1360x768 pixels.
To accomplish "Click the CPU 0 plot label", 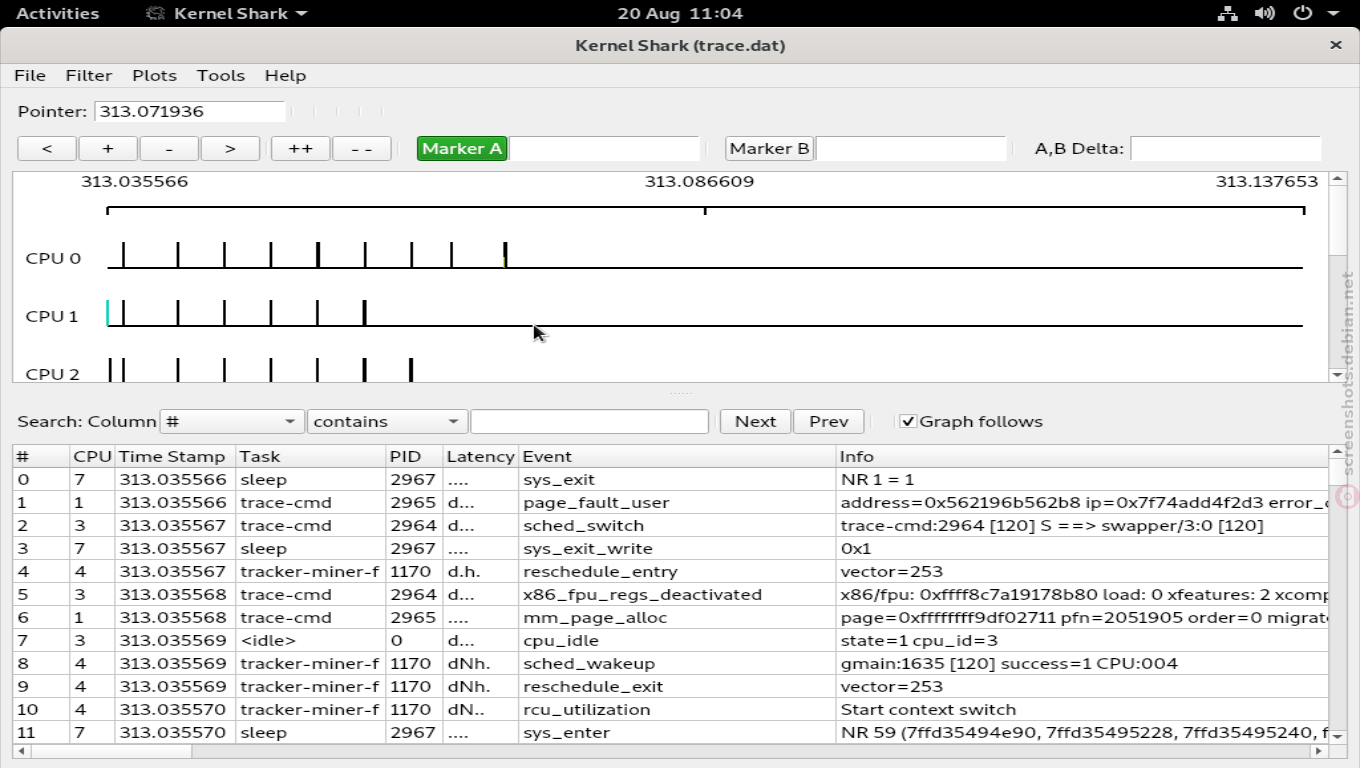I will click(x=53, y=259).
